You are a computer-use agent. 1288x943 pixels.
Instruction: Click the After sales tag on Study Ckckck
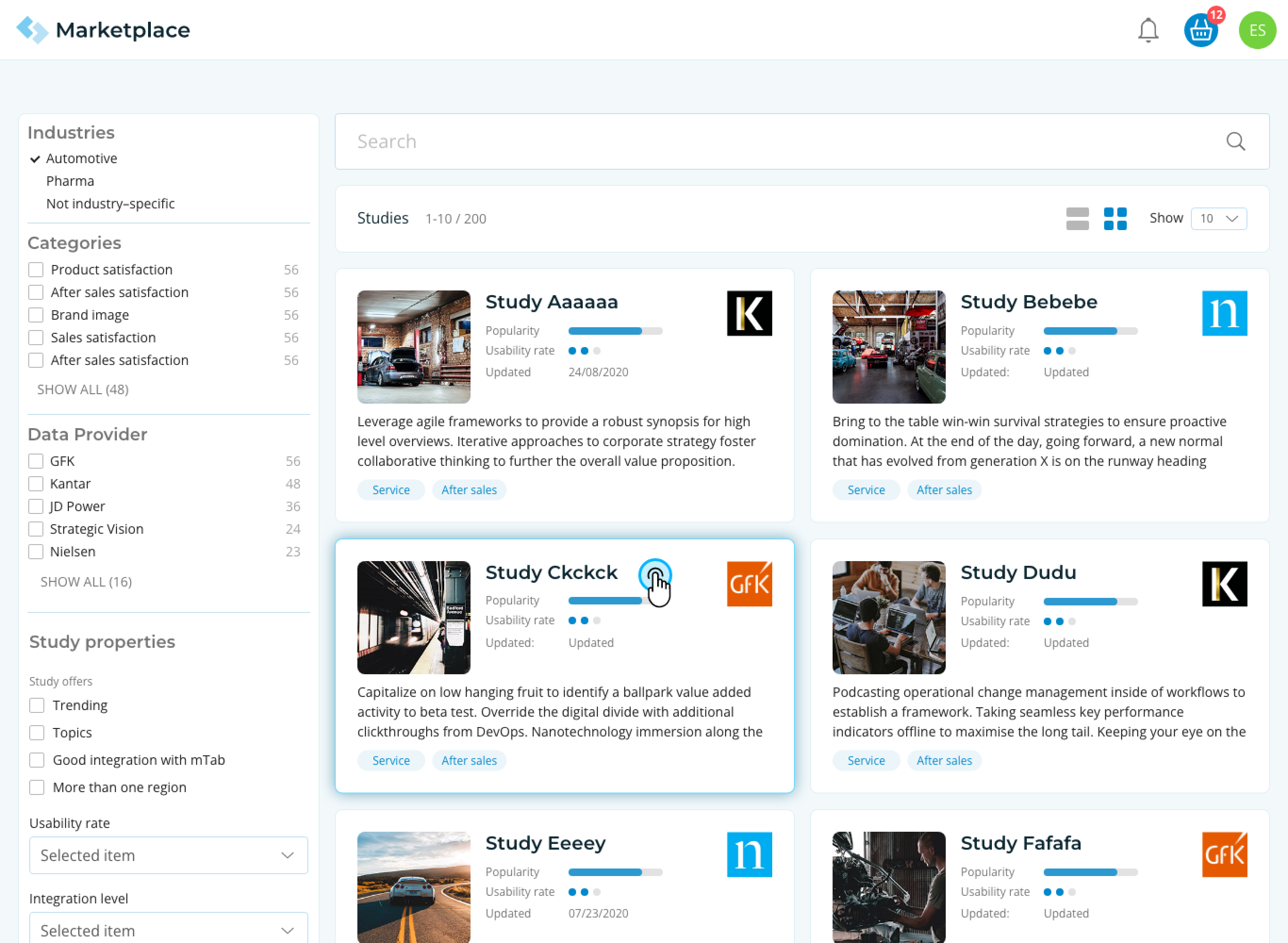(469, 761)
